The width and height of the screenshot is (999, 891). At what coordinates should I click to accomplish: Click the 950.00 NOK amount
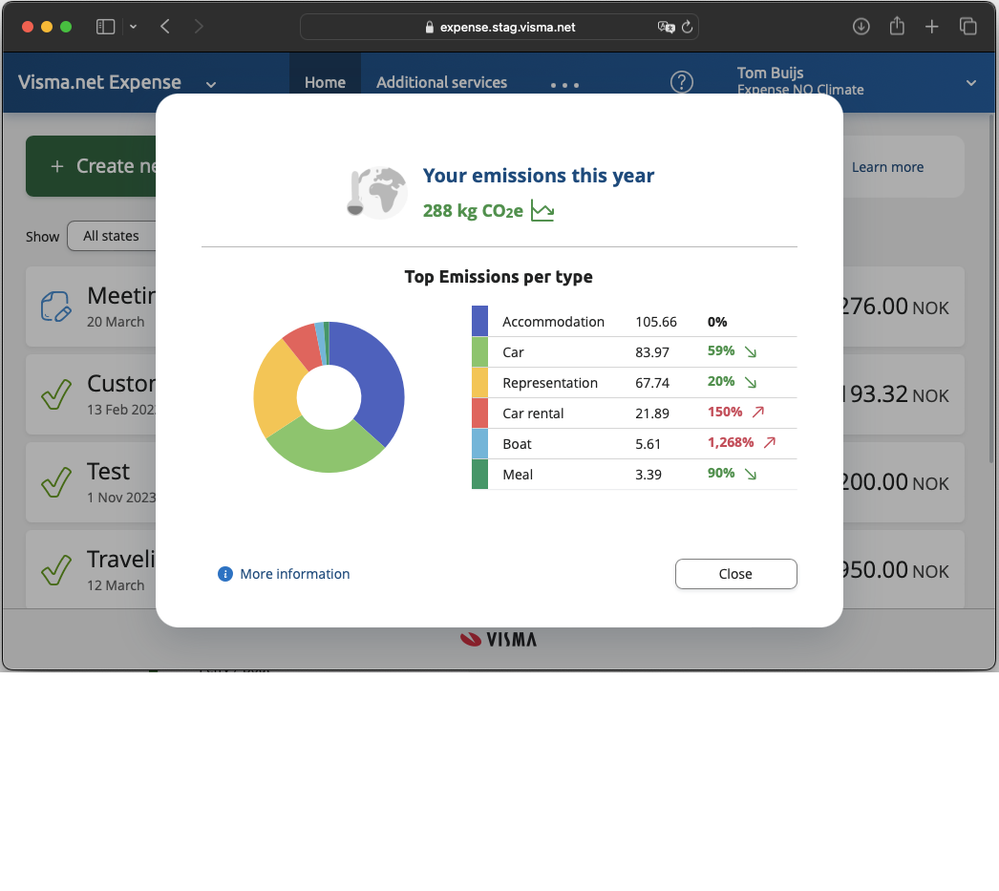tap(895, 570)
